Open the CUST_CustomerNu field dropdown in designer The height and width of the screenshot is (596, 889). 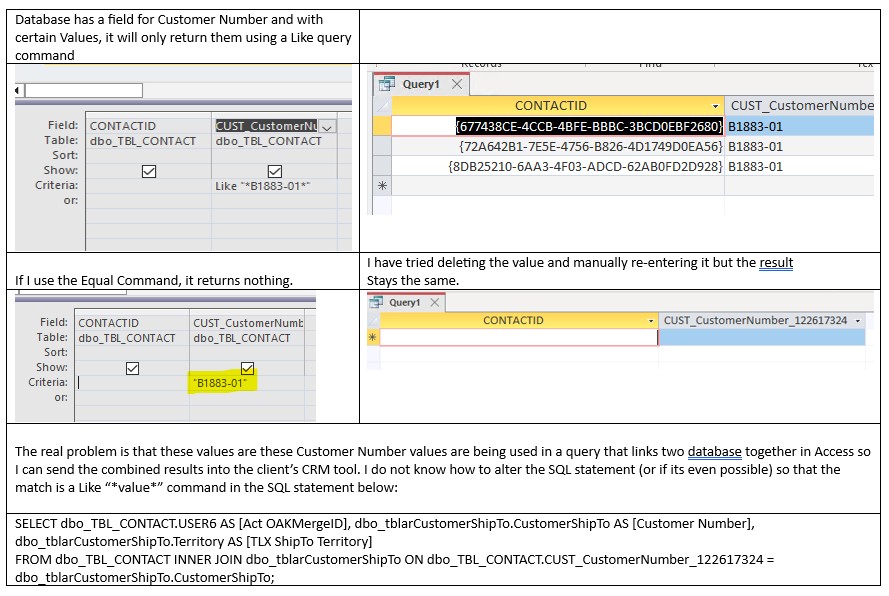coord(327,127)
